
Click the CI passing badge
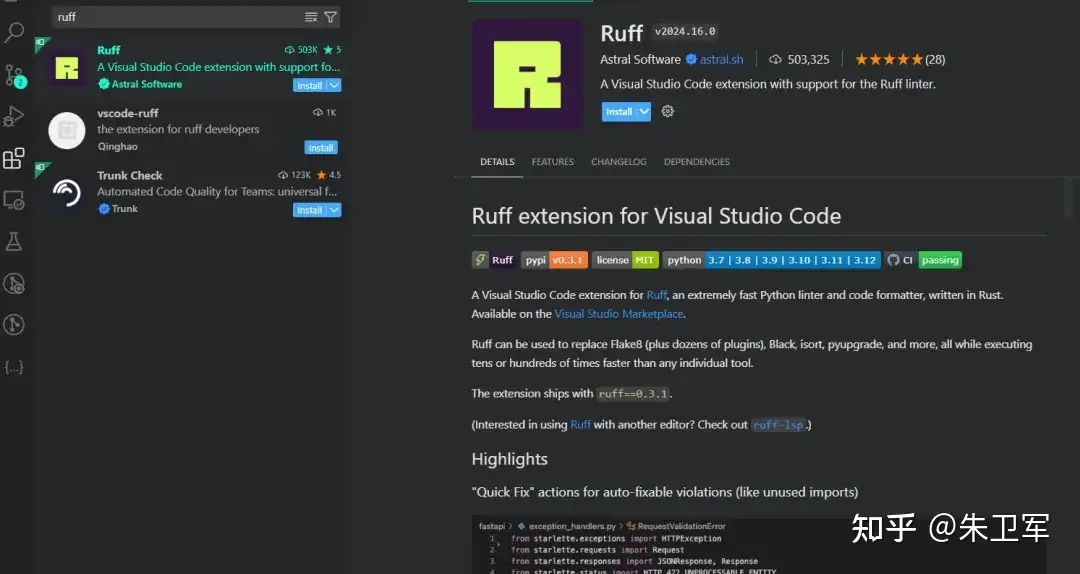[x=924, y=260]
